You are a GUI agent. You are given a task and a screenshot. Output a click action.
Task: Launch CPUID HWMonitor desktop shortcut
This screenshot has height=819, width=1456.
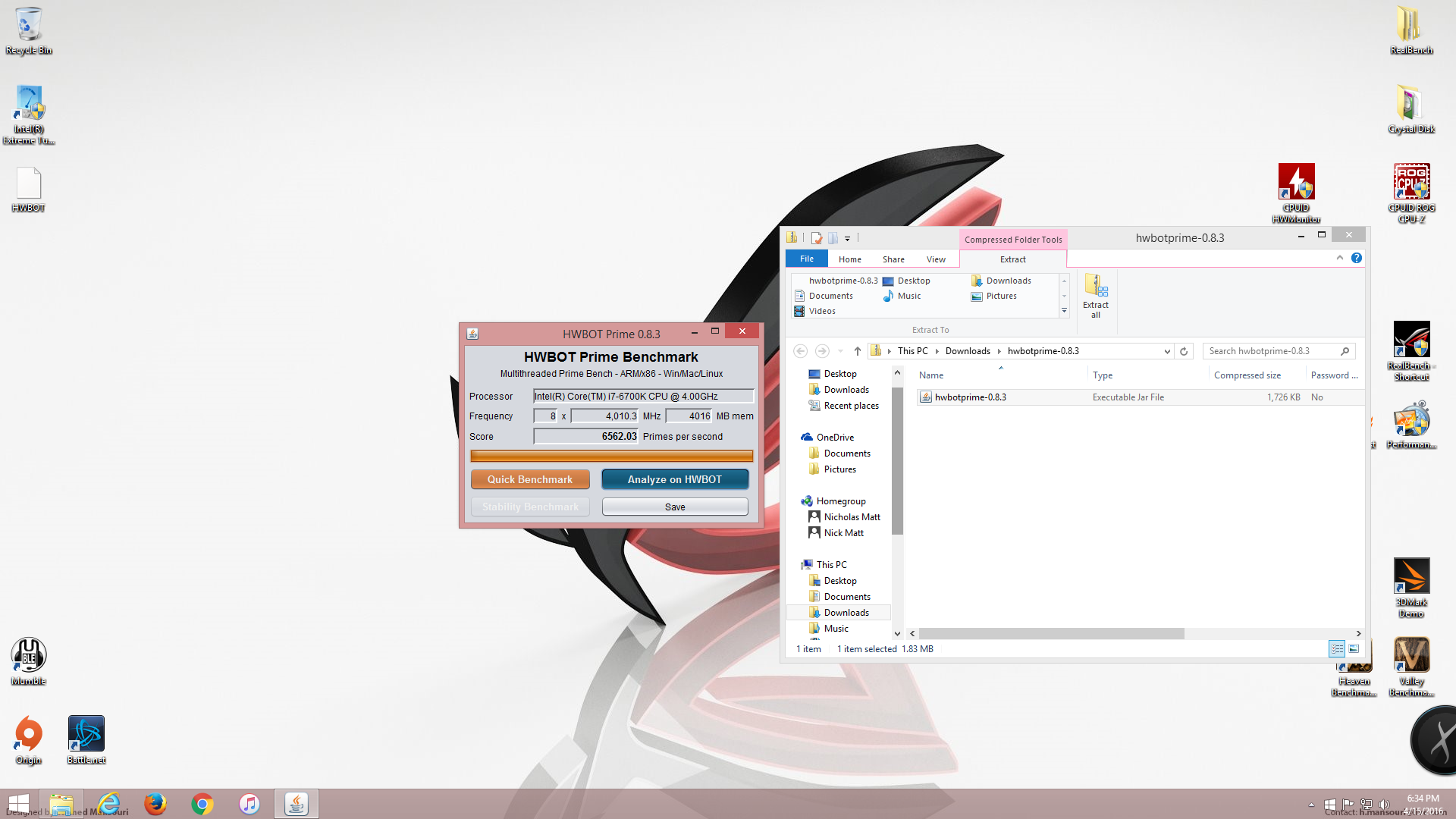point(1296,193)
